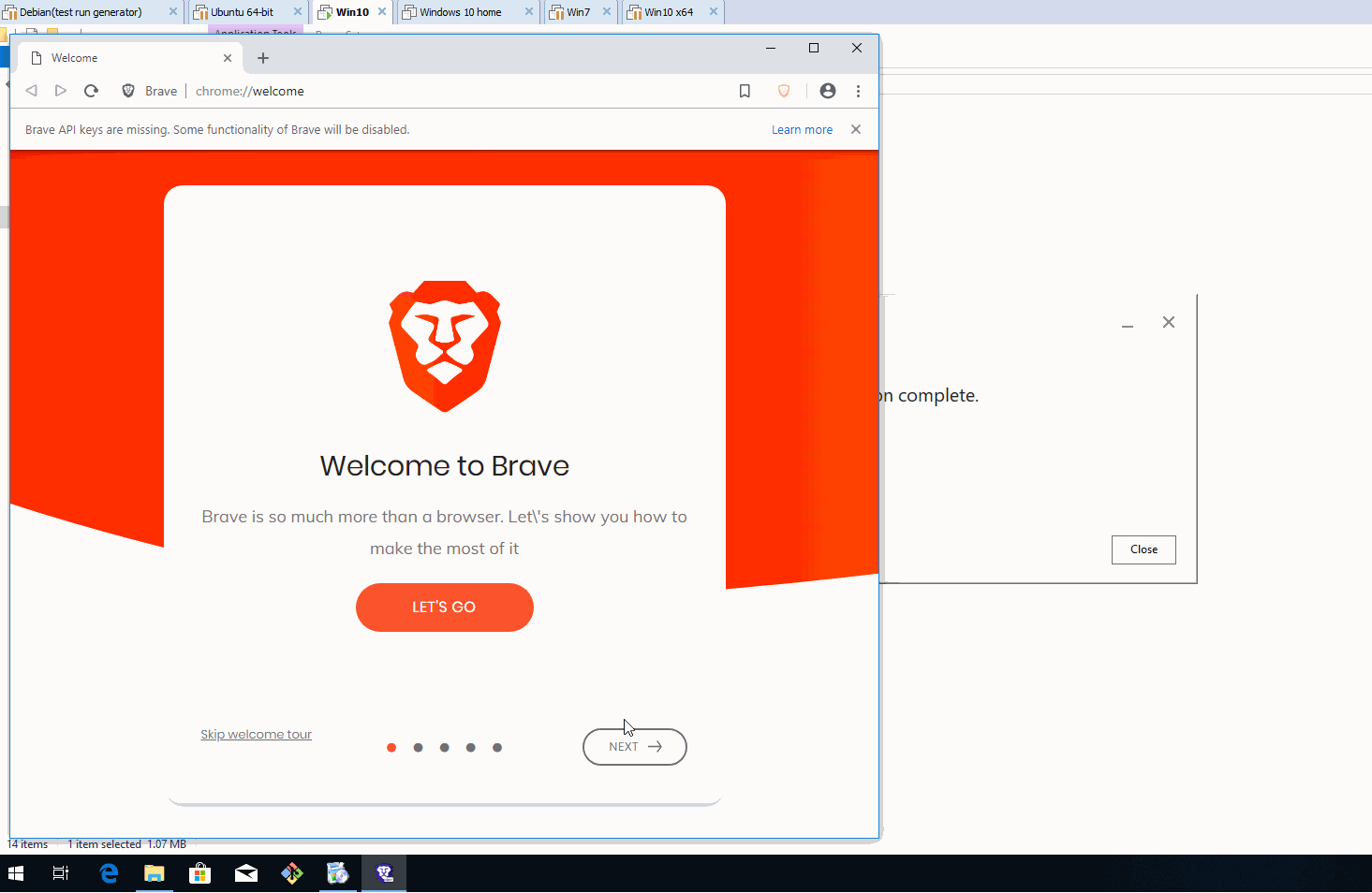The height and width of the screenshot is (893, 1372).
Task: Select the third progress dot
Action: point(444,747)
